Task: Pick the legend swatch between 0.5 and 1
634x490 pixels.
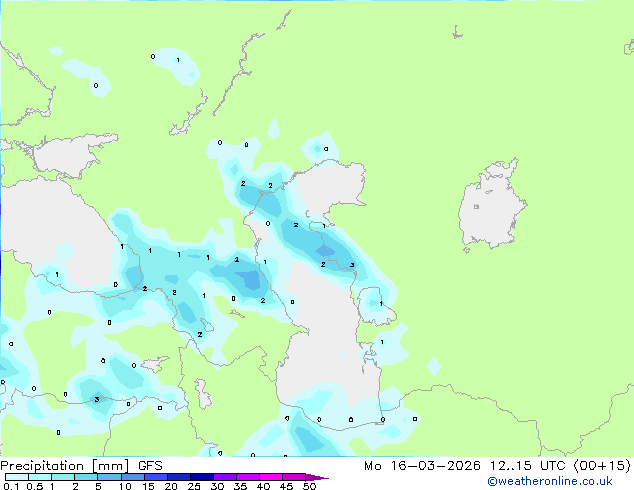Action: pos(40,477)
